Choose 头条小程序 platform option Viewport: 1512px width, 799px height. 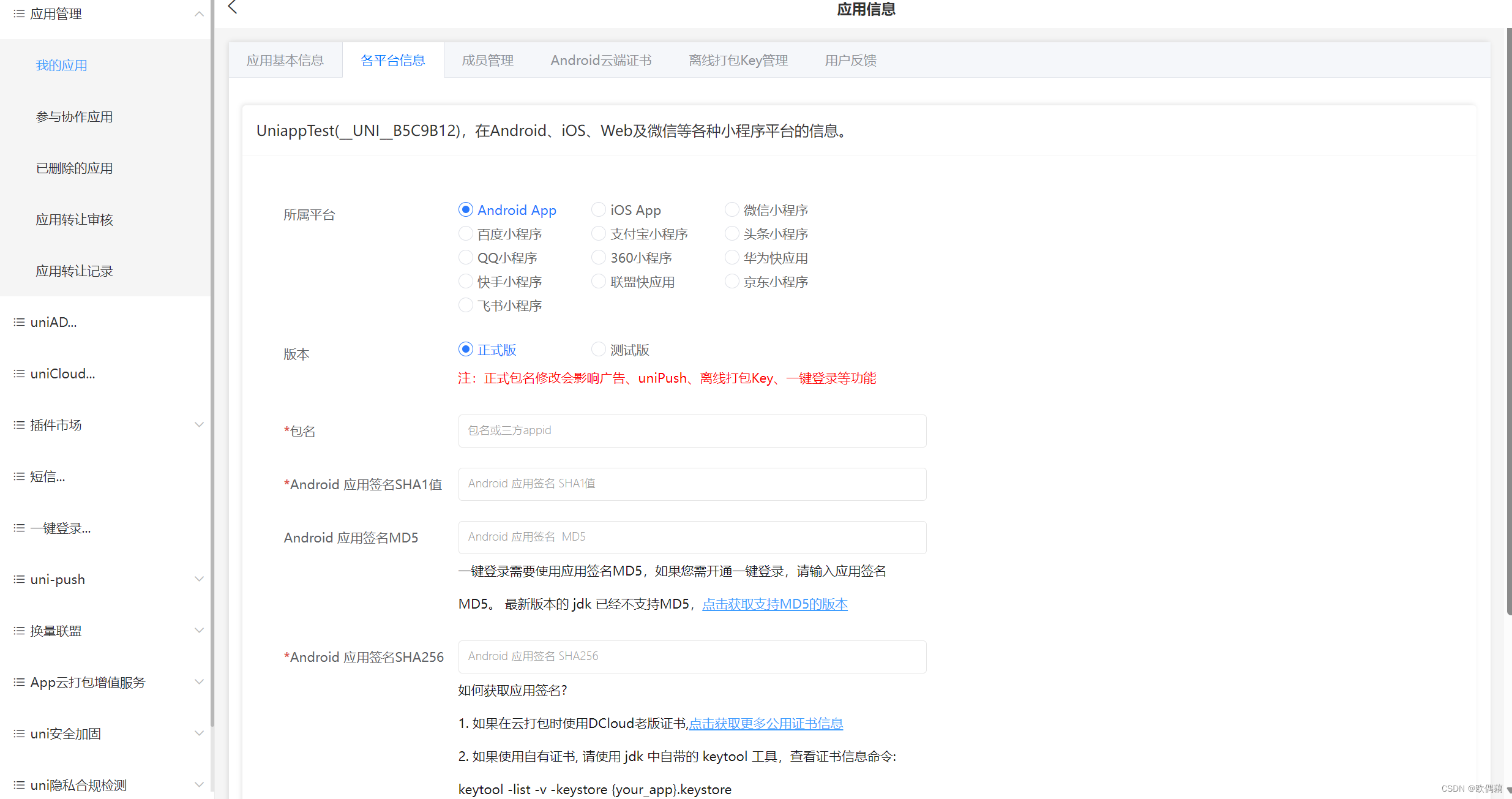[732, 234]
